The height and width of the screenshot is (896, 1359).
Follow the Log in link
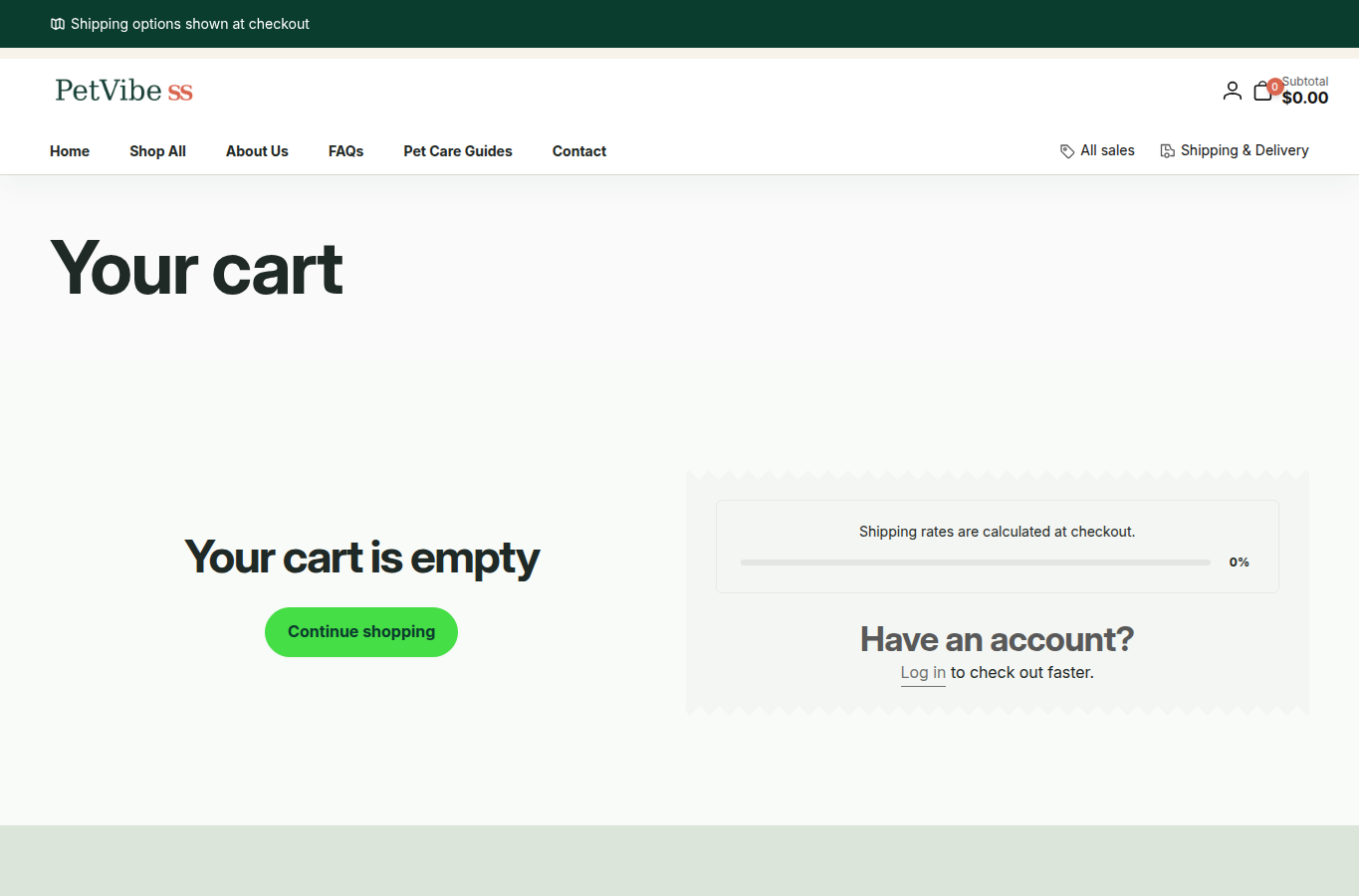pyautogui.click(x=923, y=673)
